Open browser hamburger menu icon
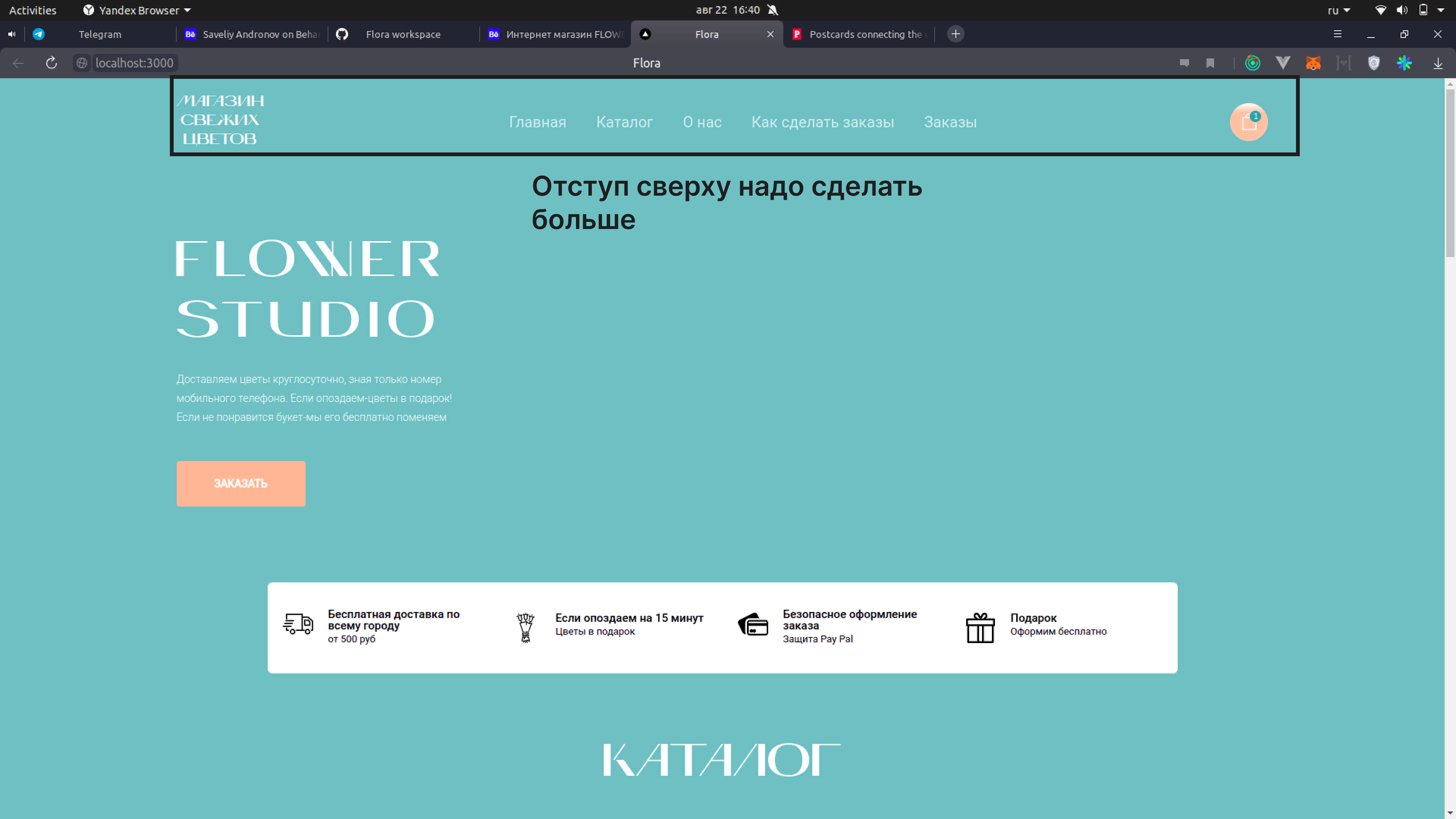 (1337, 34)
